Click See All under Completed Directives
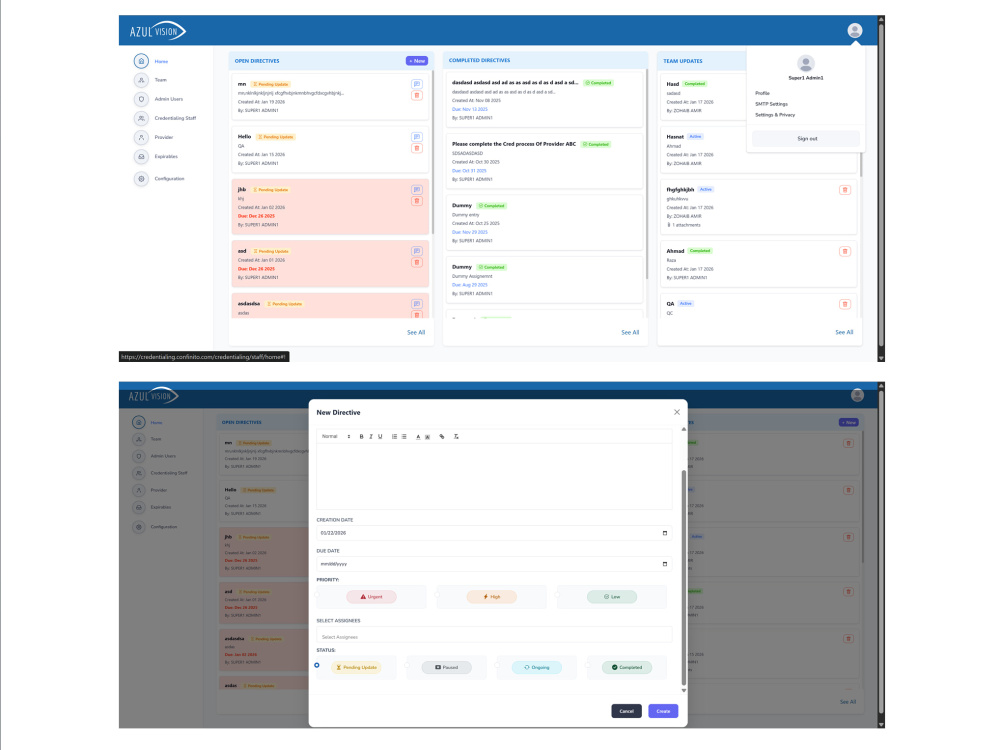Viewport: 1000px width, 750px height. click(x=630, y=332)
